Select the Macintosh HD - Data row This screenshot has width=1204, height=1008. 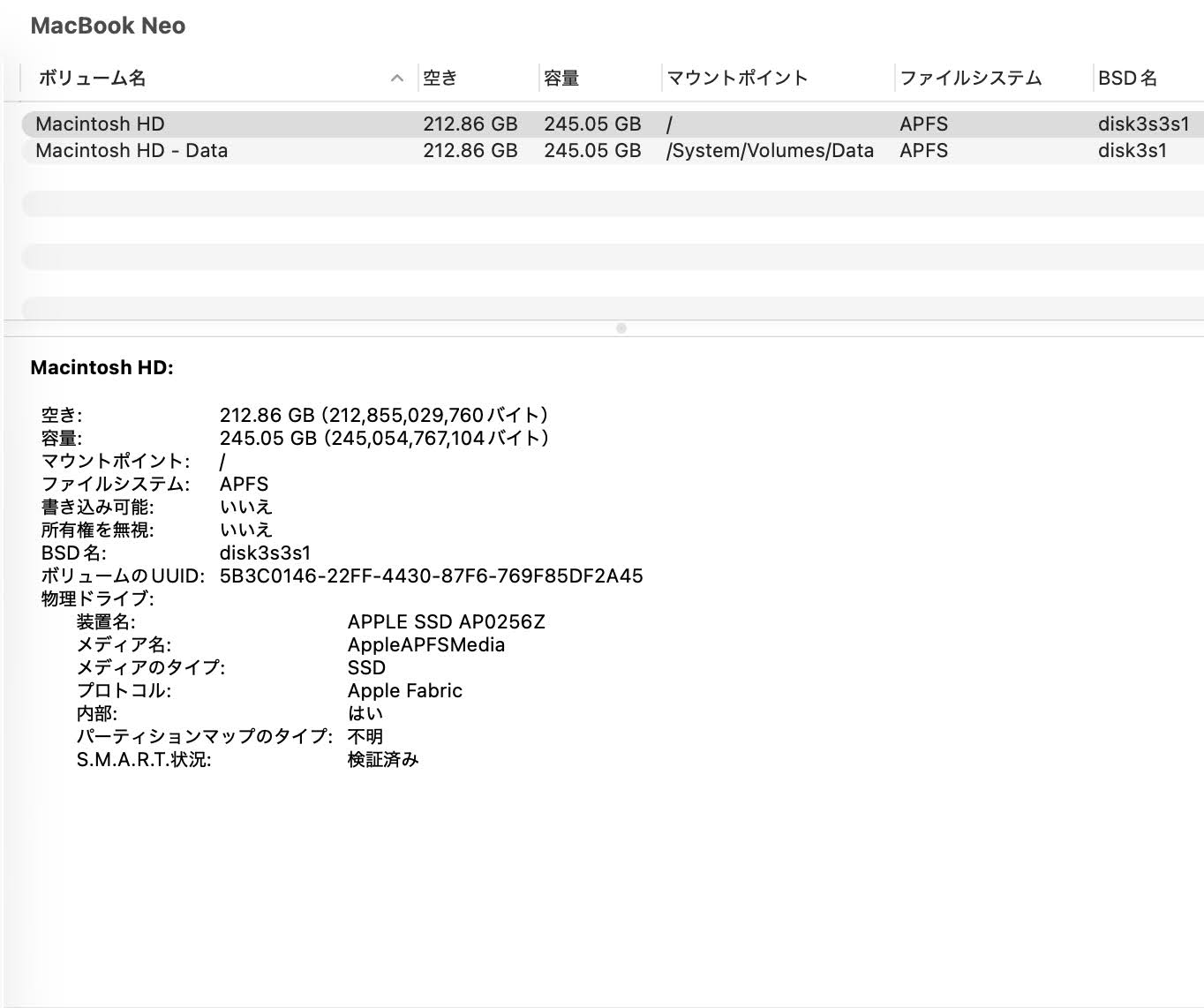[x=613, y=150]
